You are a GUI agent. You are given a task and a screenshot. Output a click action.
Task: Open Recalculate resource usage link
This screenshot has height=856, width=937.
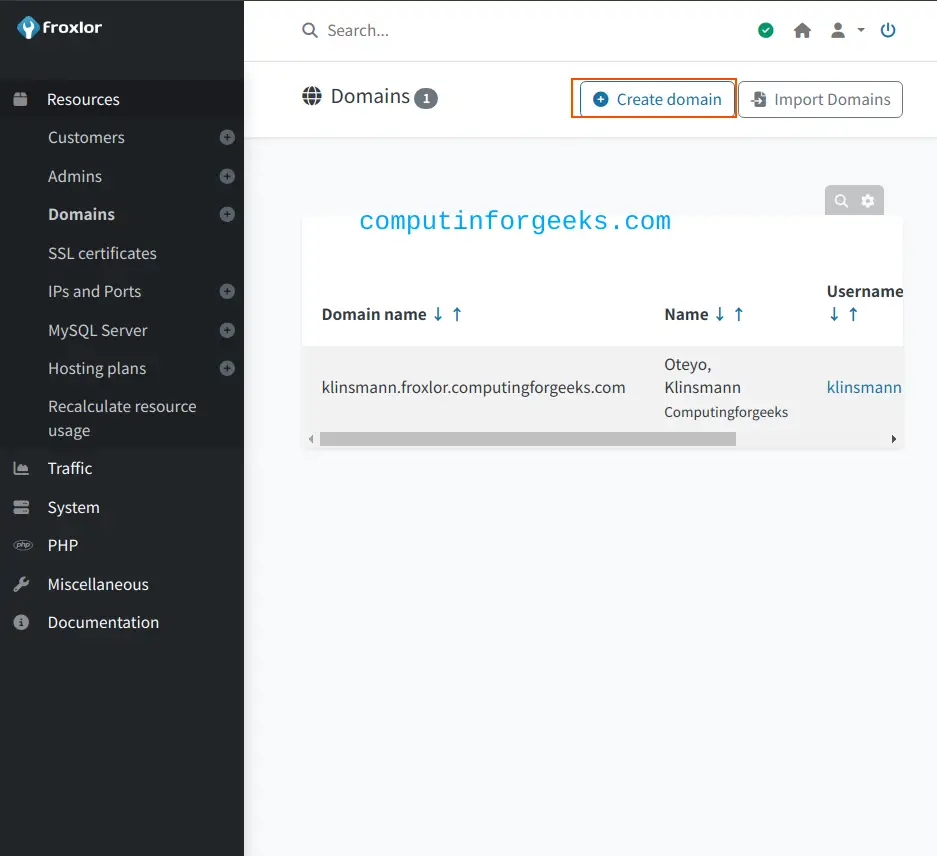pos(123,418)
